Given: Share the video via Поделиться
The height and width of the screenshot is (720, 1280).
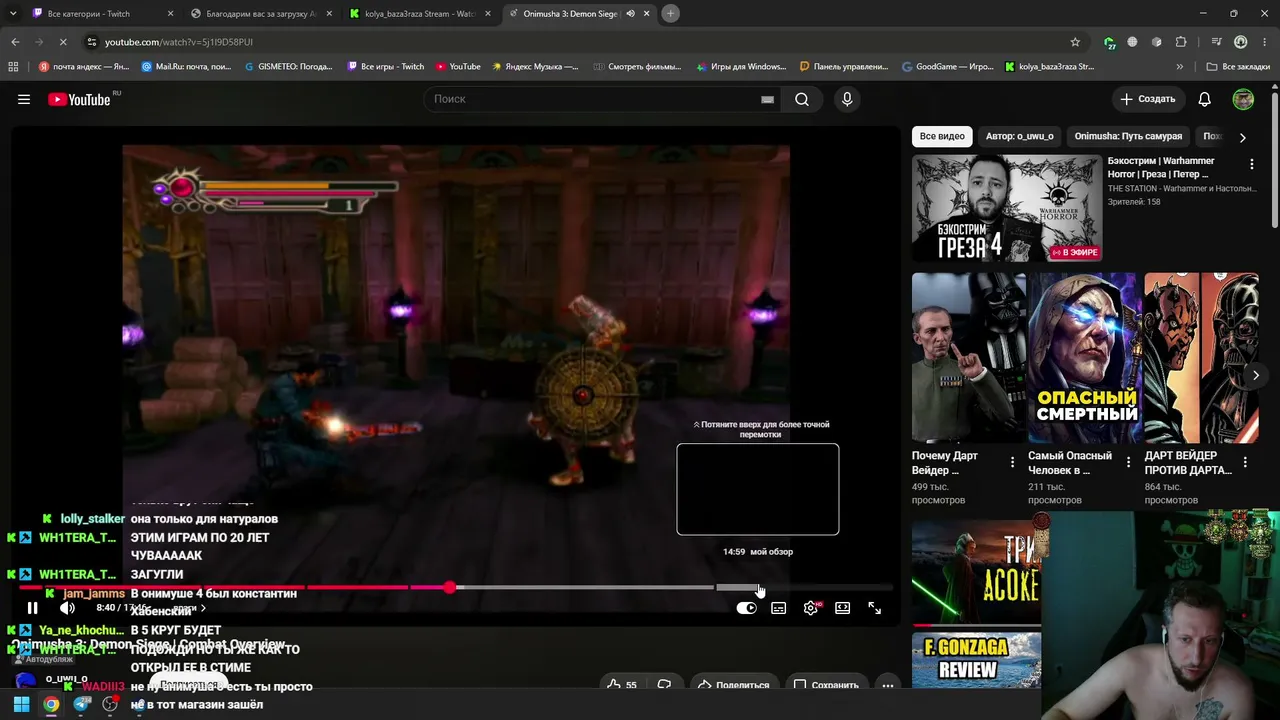Looking at the screenshot, I should point(734,685).
